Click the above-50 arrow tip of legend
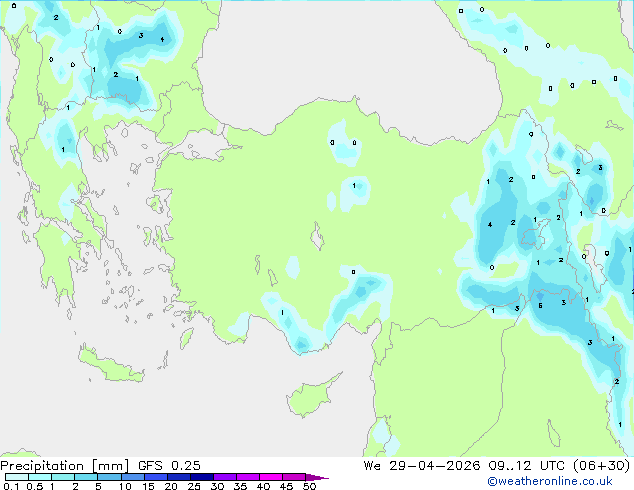The image size is (634, 490). click(x=317, y=477)
